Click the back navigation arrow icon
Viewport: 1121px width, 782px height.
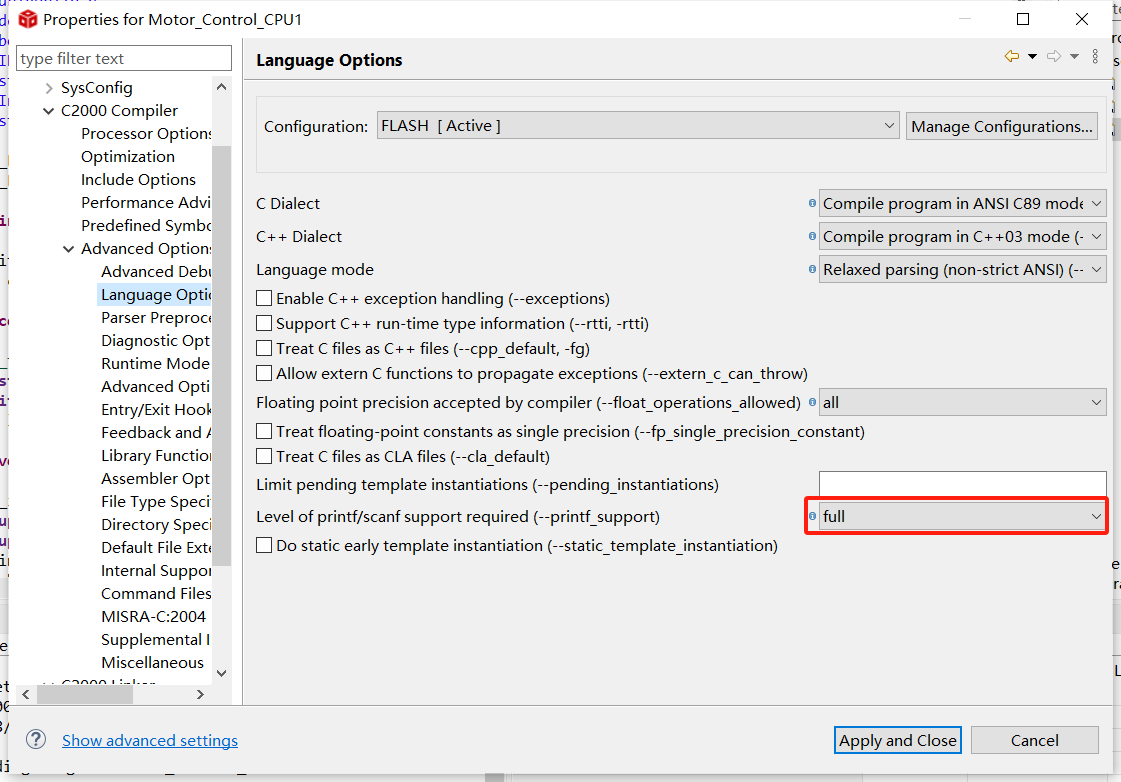coord(1012,56)
